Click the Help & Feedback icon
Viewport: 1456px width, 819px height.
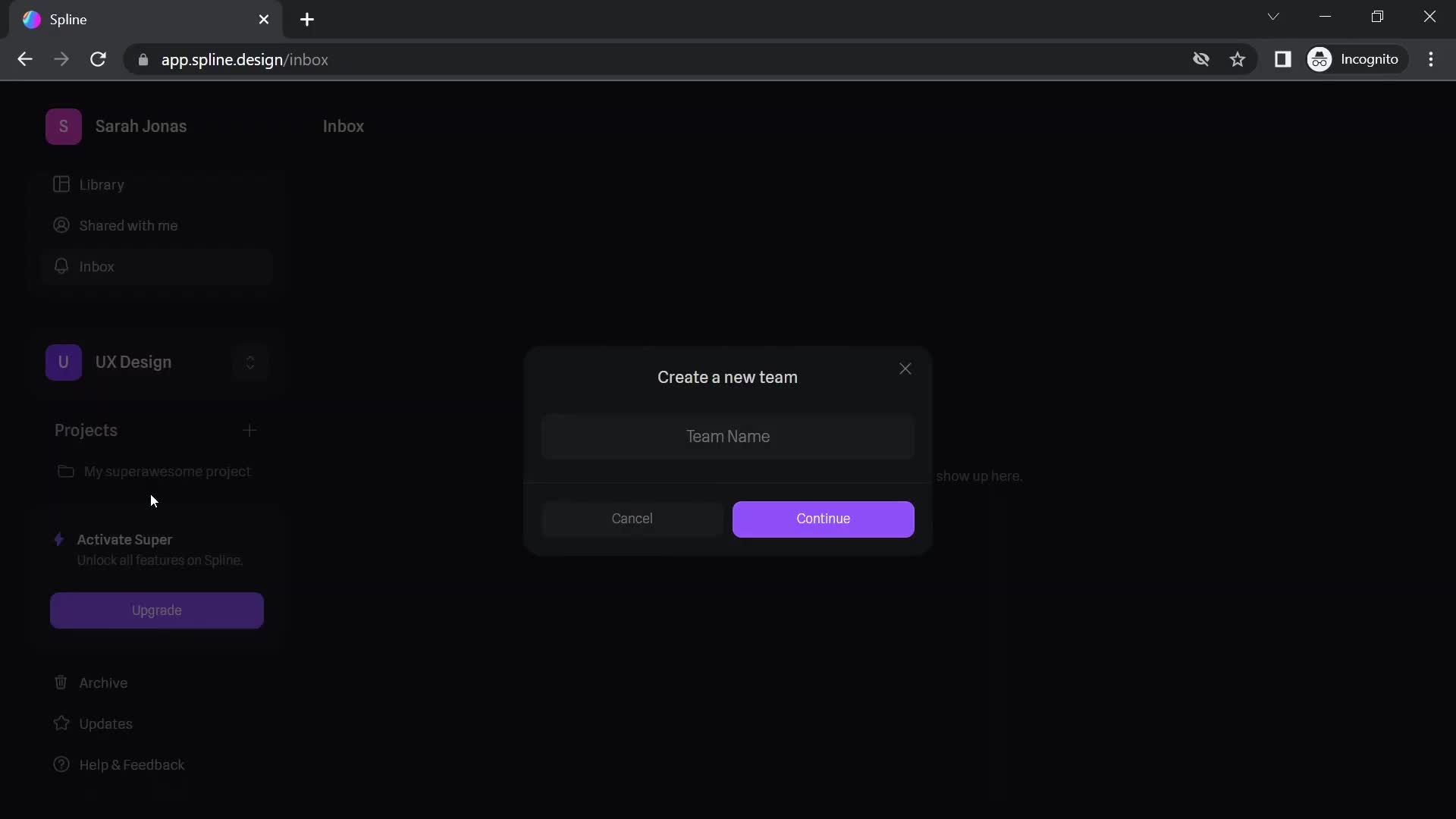point(62,765)
